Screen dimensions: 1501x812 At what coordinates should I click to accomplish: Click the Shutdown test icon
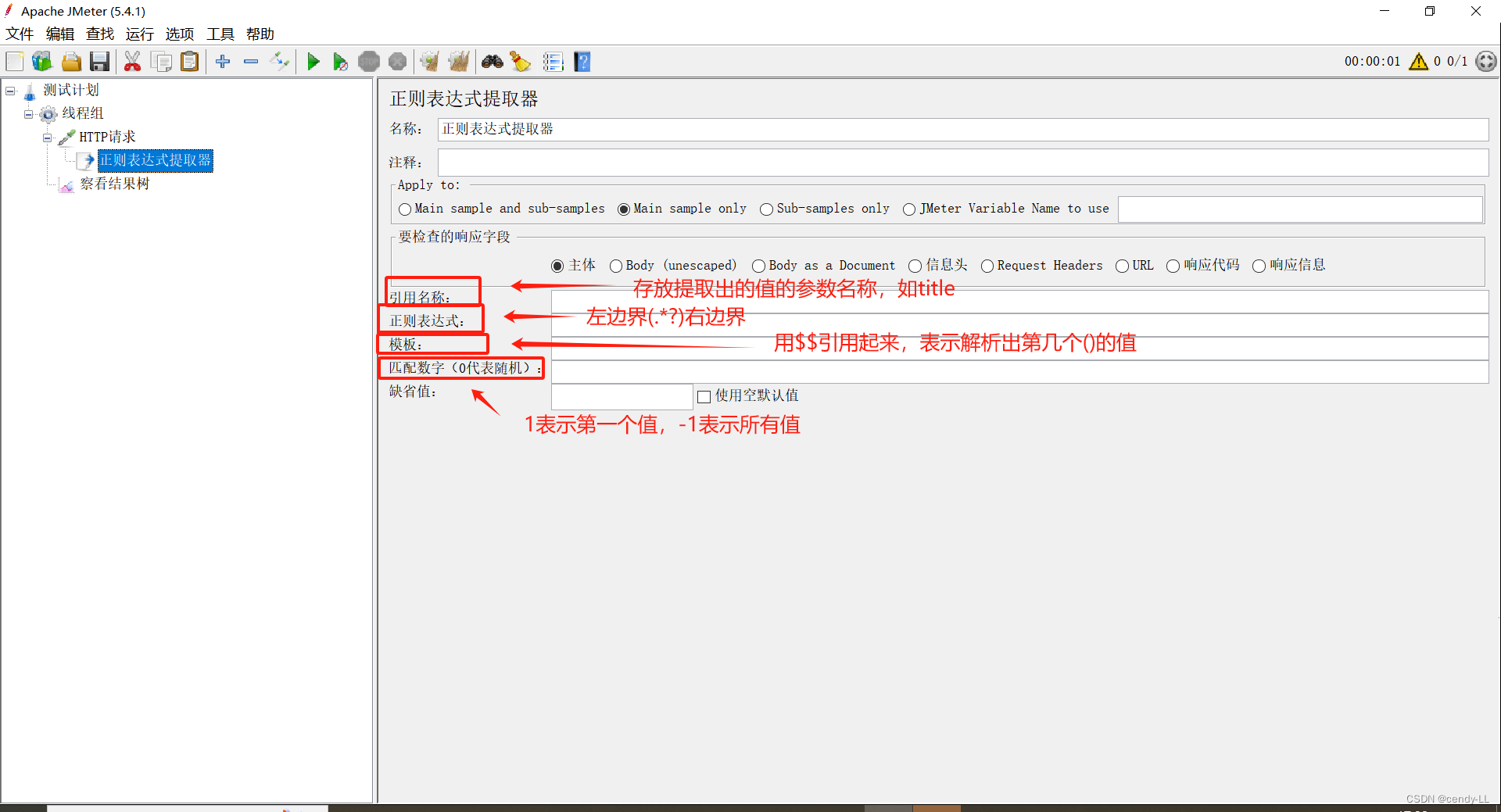click(398, 62)
